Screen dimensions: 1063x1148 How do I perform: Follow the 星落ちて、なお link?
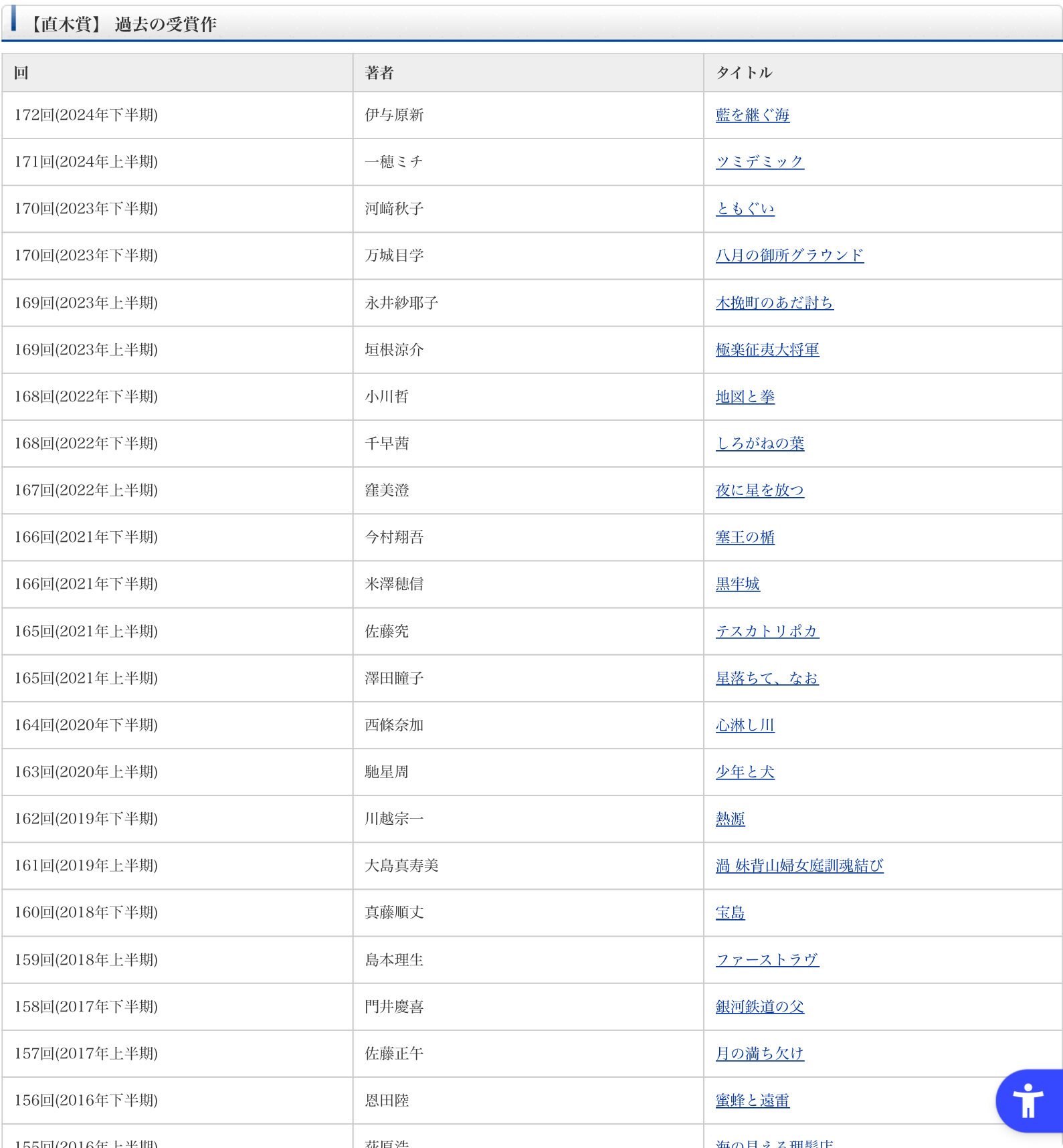click(767, 678)
